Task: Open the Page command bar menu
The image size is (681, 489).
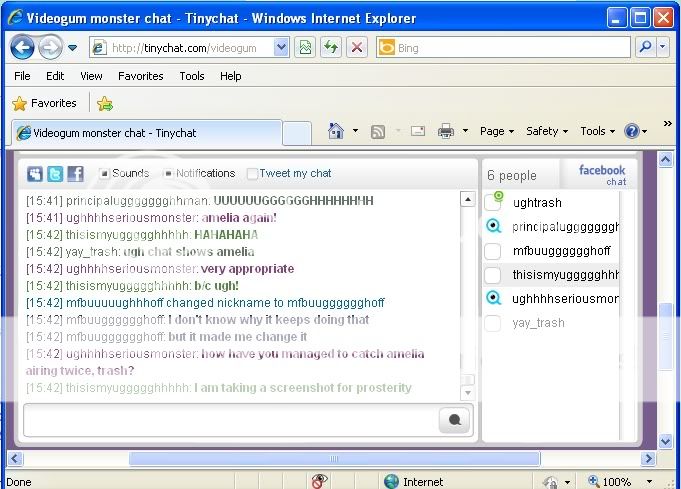Action: pos(497,131)
